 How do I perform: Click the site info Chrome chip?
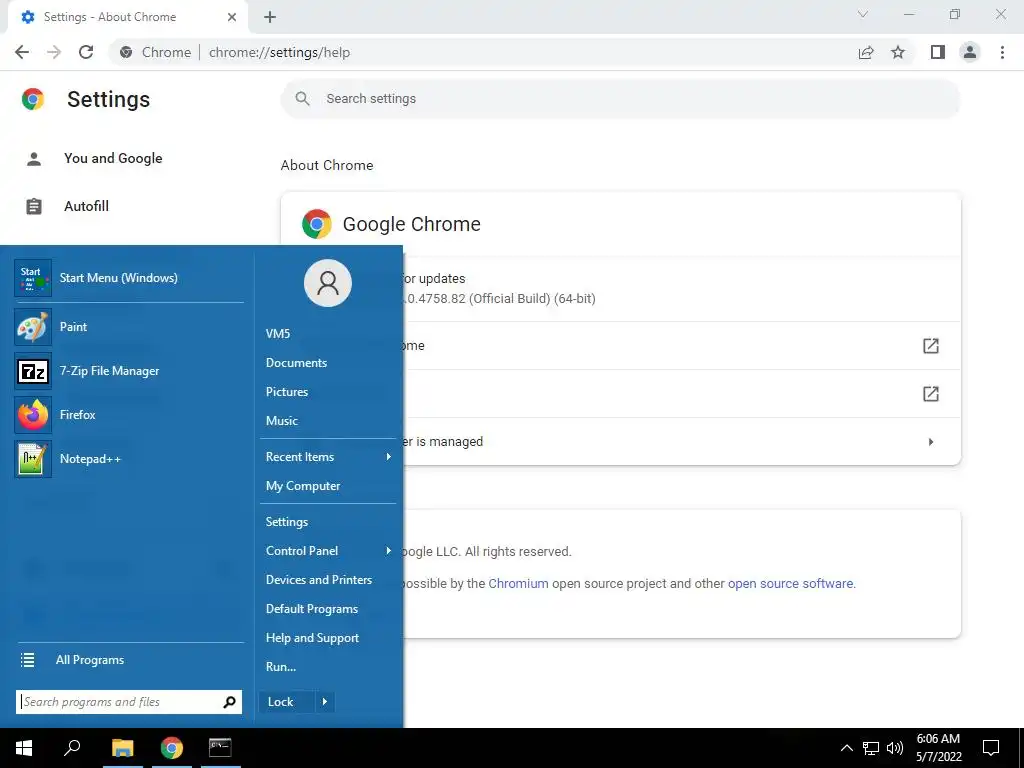(x=157, y=52)
